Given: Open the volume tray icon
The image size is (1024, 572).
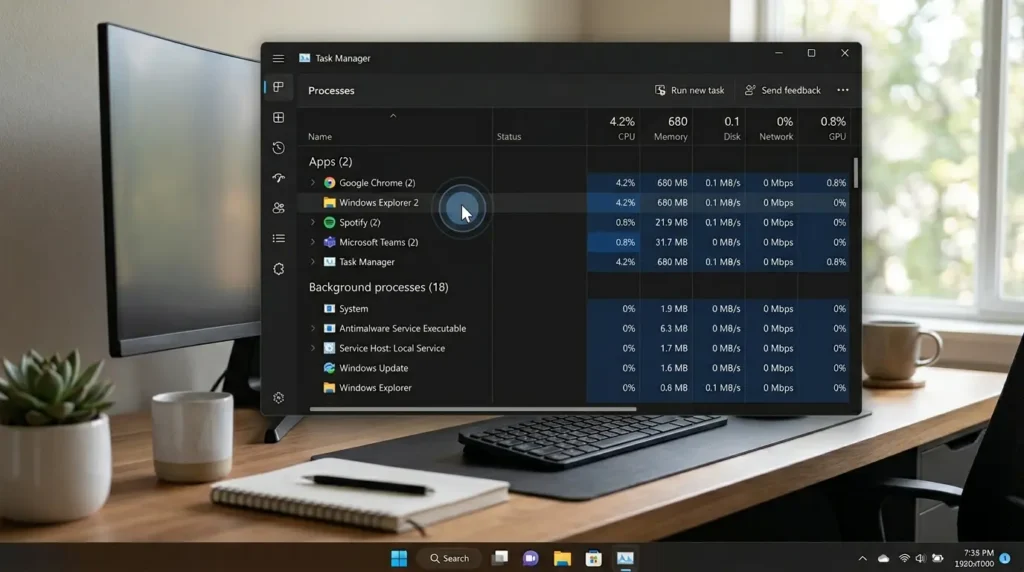Looking at the screenshot, I should point(920,558).
